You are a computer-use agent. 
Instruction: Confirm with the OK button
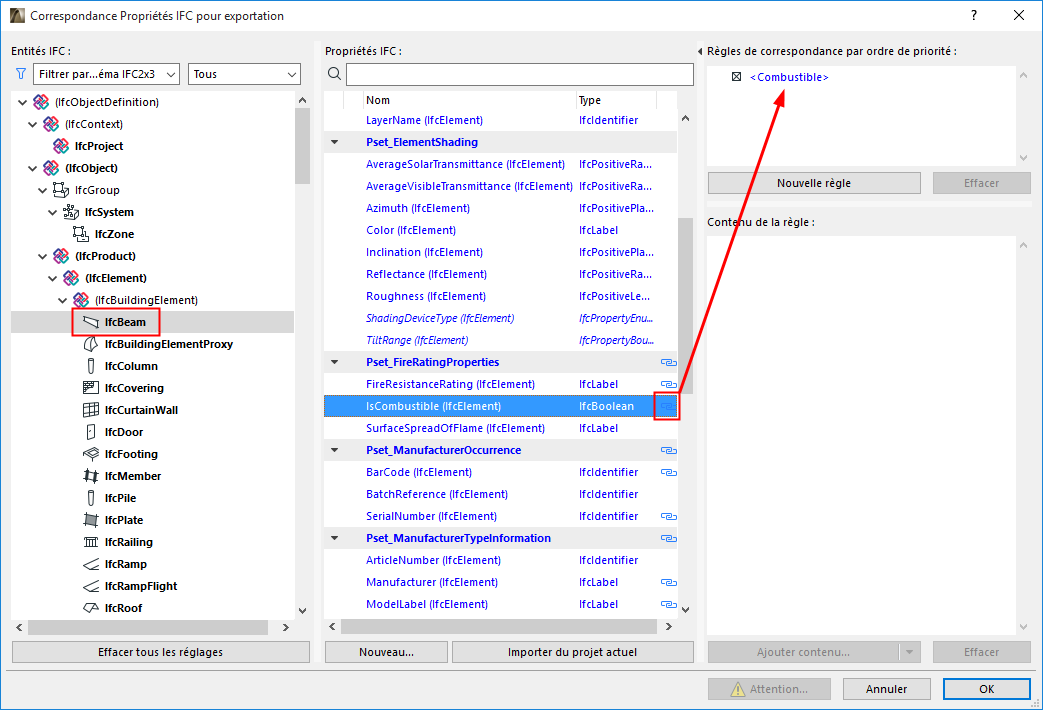click(986, 689)
